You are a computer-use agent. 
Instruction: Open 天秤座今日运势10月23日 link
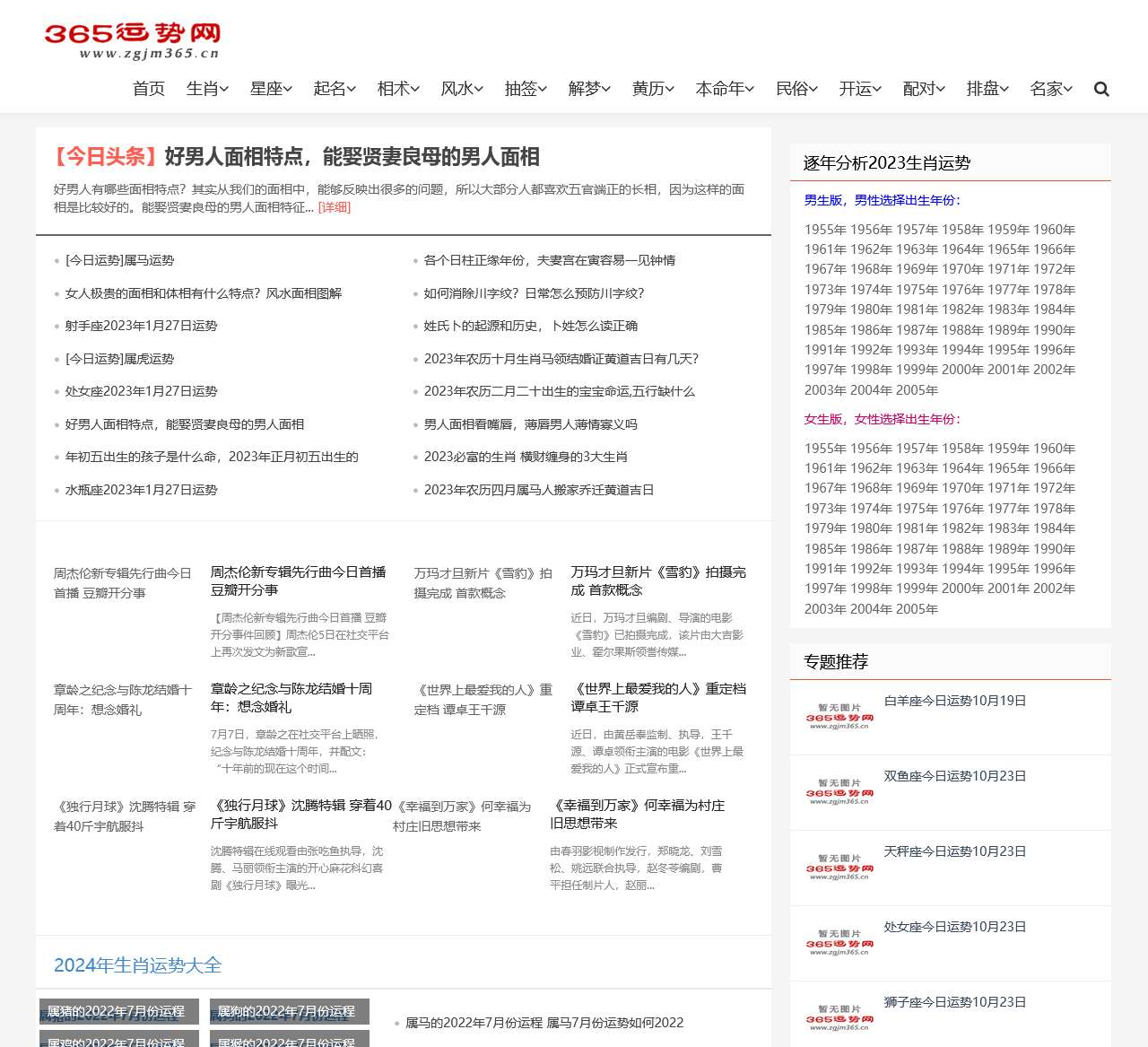[955, 851]
